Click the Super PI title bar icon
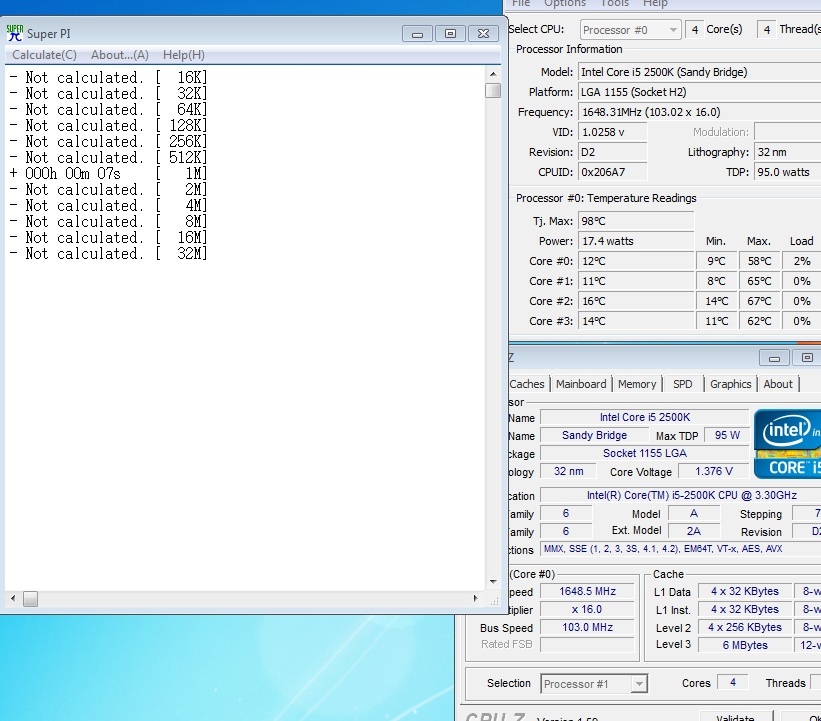Viewport: 821px width, 721px height. (15, 33)
